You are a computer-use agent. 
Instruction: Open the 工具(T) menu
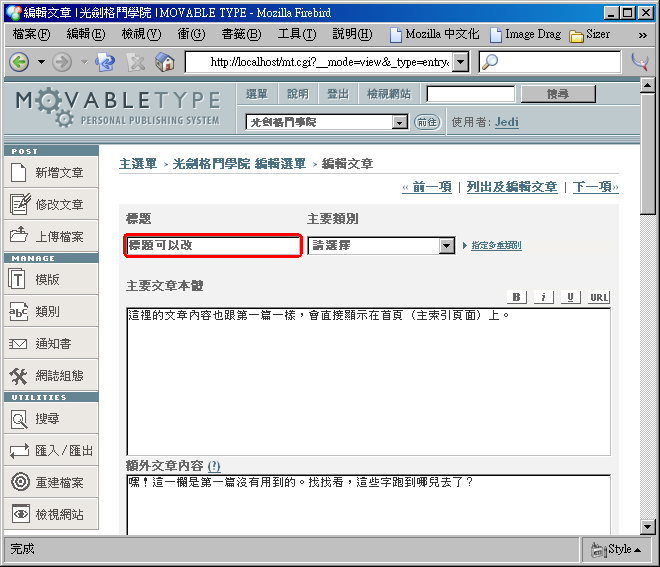[x=297, y=34]
